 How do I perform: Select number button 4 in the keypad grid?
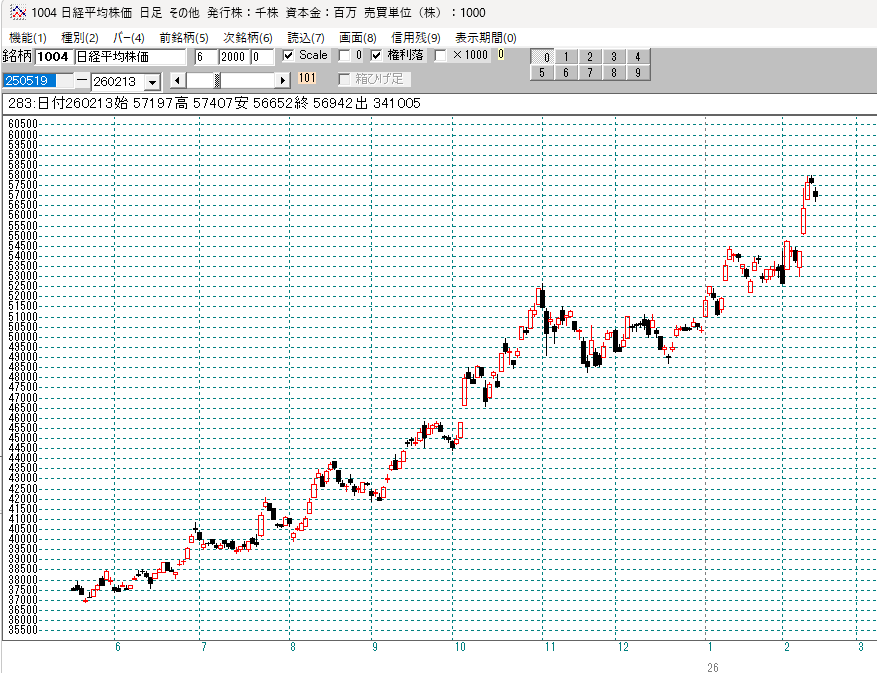pos(637,57)
